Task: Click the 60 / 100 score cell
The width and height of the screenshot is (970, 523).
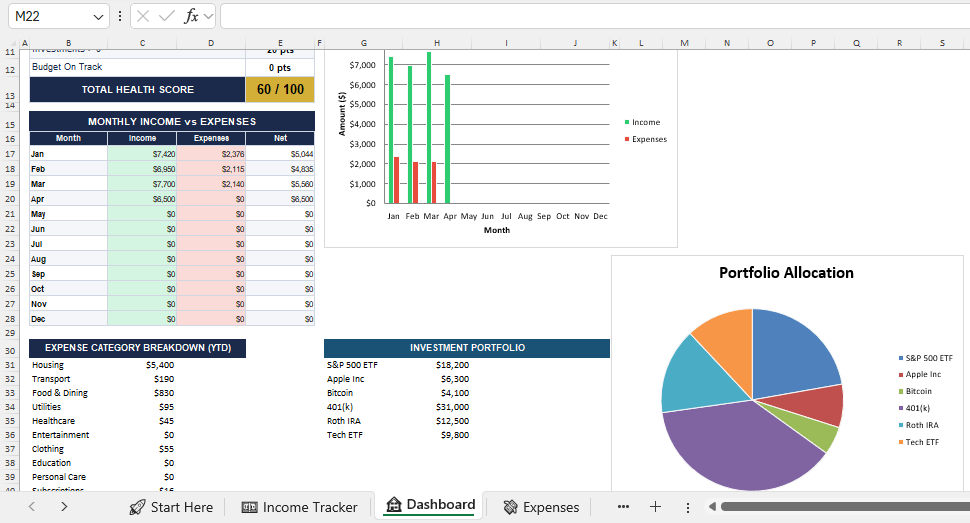Action: click(280, 90)
